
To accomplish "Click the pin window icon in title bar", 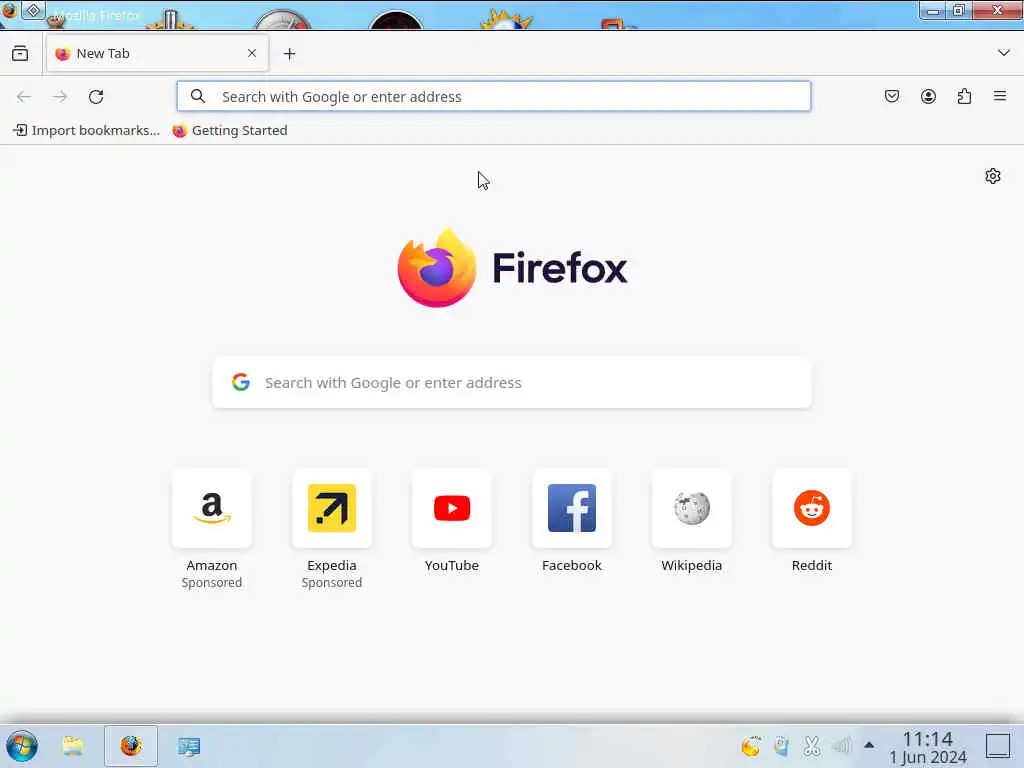I will click(33, 10).
